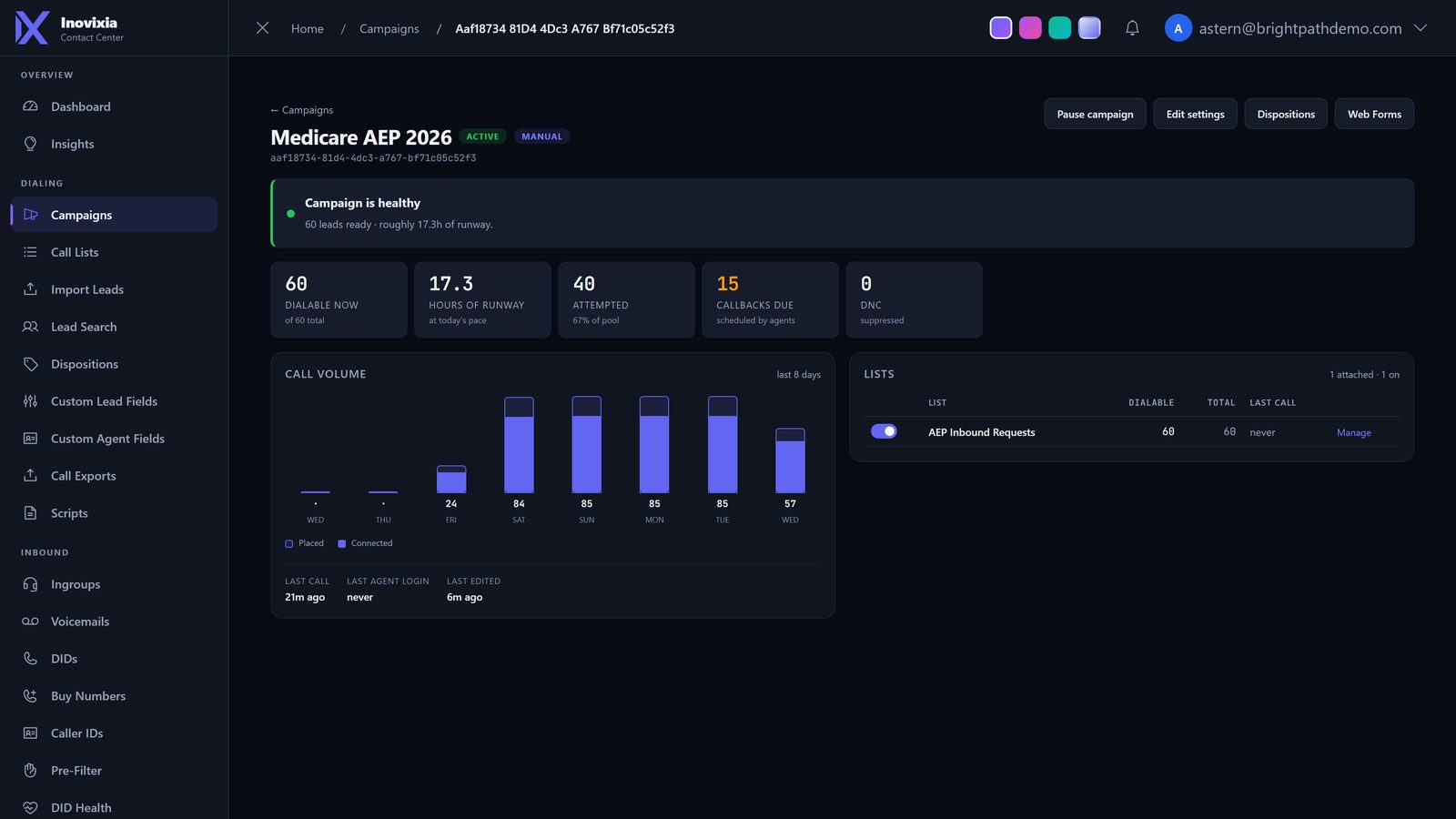Open Web Forms button
Screen dimensions: 1456x819
(x=1374, y=114)
